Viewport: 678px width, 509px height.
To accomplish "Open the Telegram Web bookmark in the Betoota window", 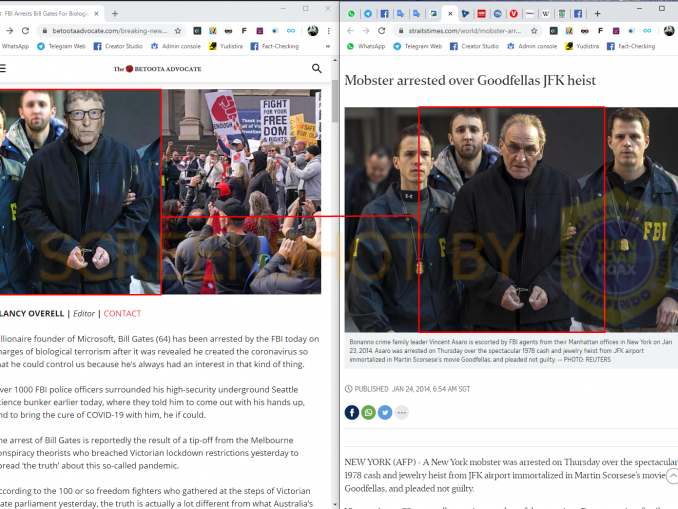I will pyautogui.click(x=61, y=46).
